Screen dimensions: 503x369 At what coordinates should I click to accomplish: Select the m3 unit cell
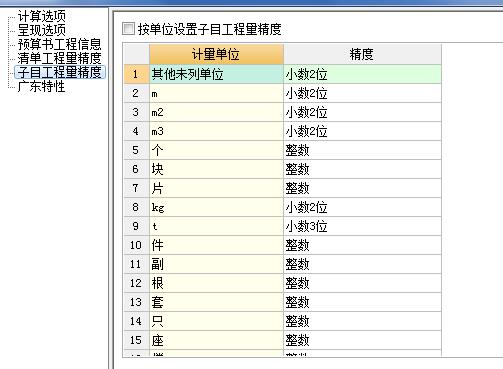[216, 131]
